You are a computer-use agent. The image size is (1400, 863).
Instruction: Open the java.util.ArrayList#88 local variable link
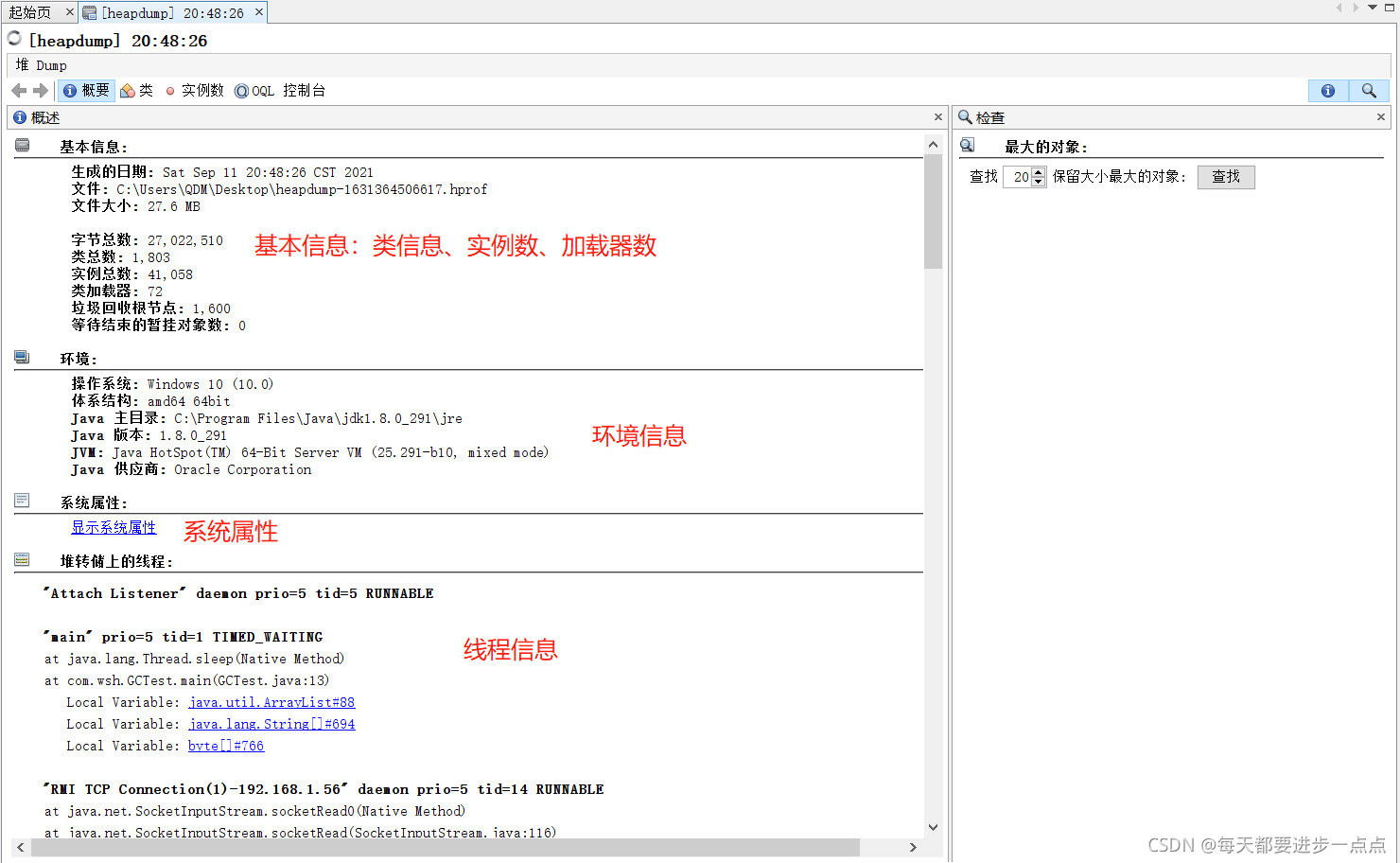pos(271,702)
